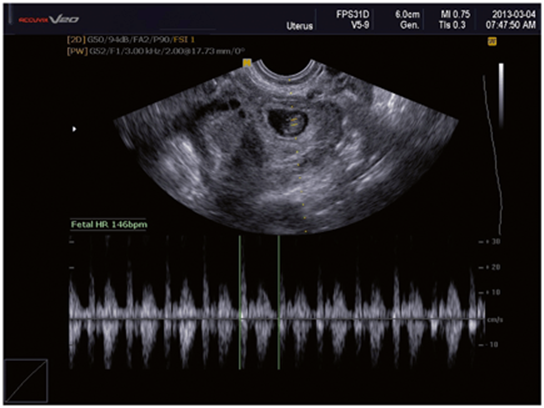This screenshot has height=408, width=544.
Task: Click the MI 0.75 TIs 0.3 readout
Action: pyautogui.click(x=455, y=19)
